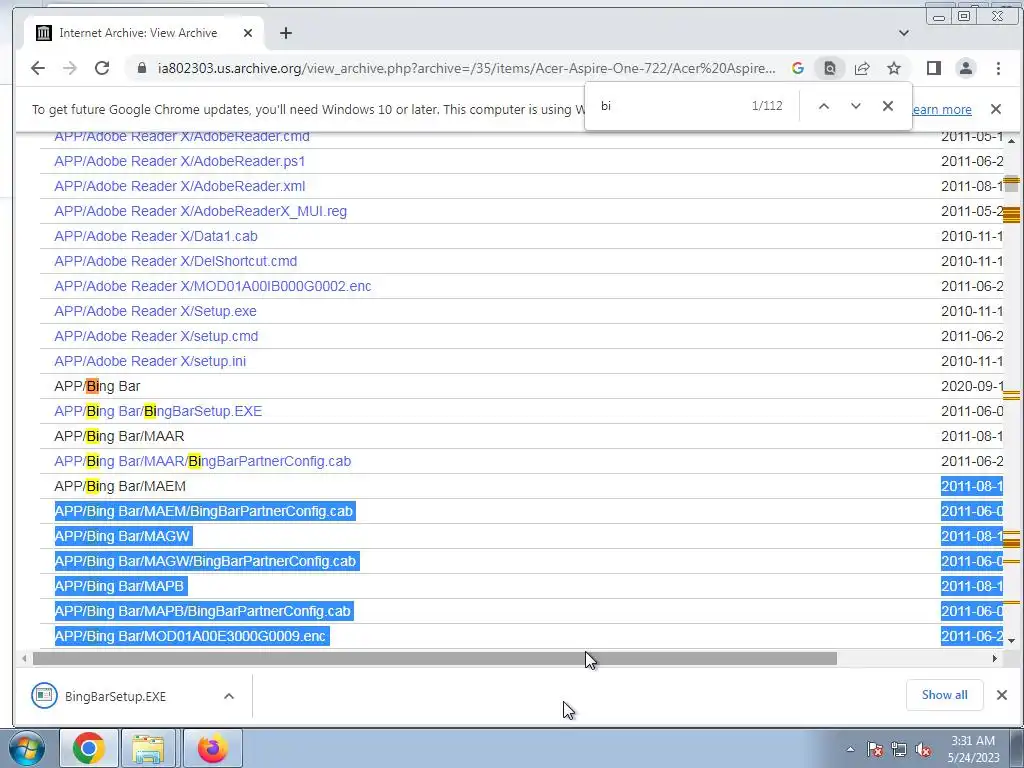
Task: Download Bing Bar/BingBarSetup.EXE link
Action: coord(158,411)
